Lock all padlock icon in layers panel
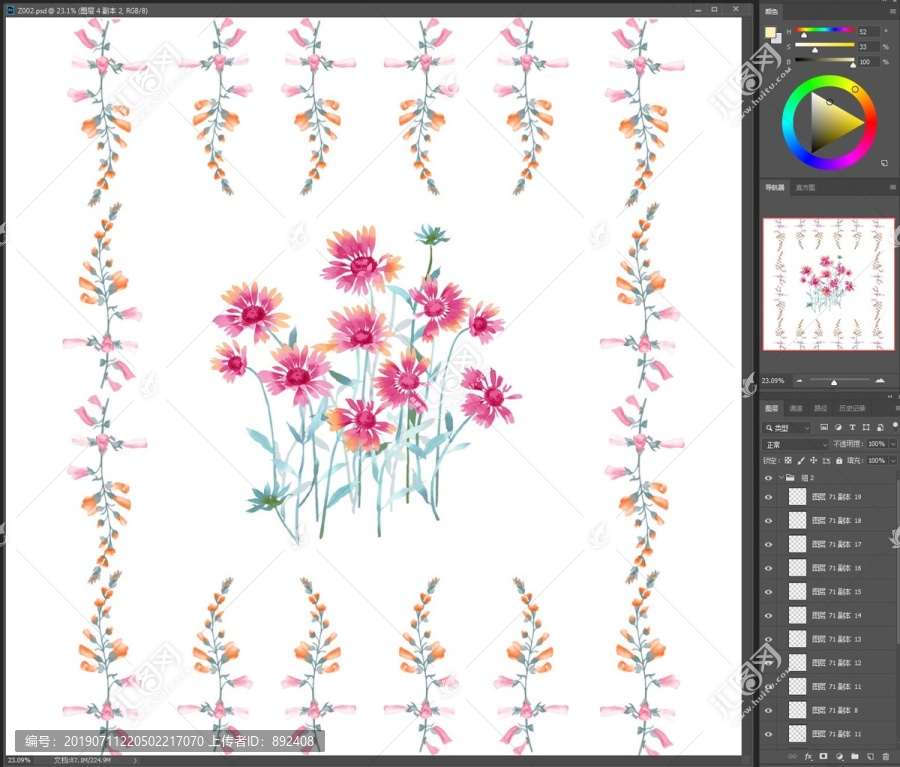900x767 pixels. coord(839,460)
